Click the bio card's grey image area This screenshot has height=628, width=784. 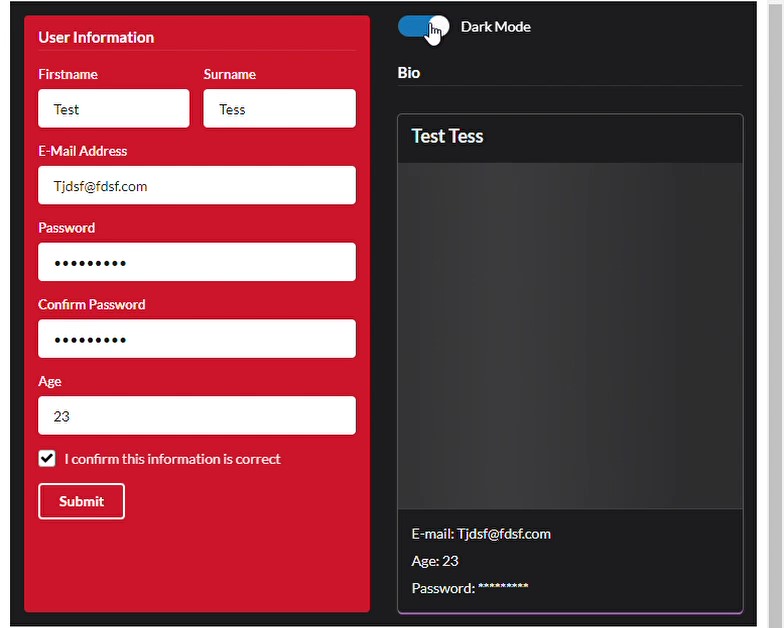[570, 335]
